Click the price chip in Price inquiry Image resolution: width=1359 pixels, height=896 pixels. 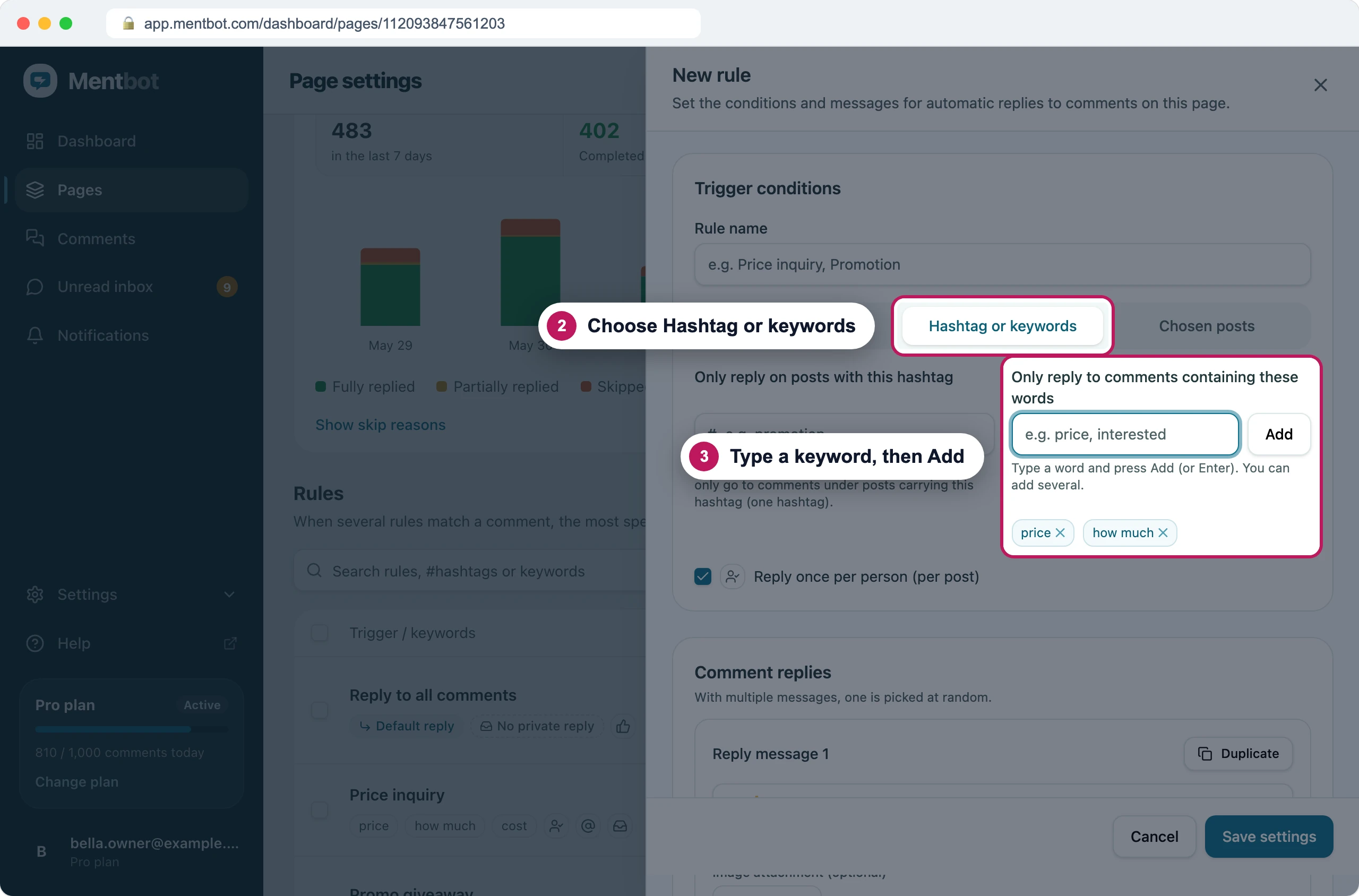[x=374, y=826]
